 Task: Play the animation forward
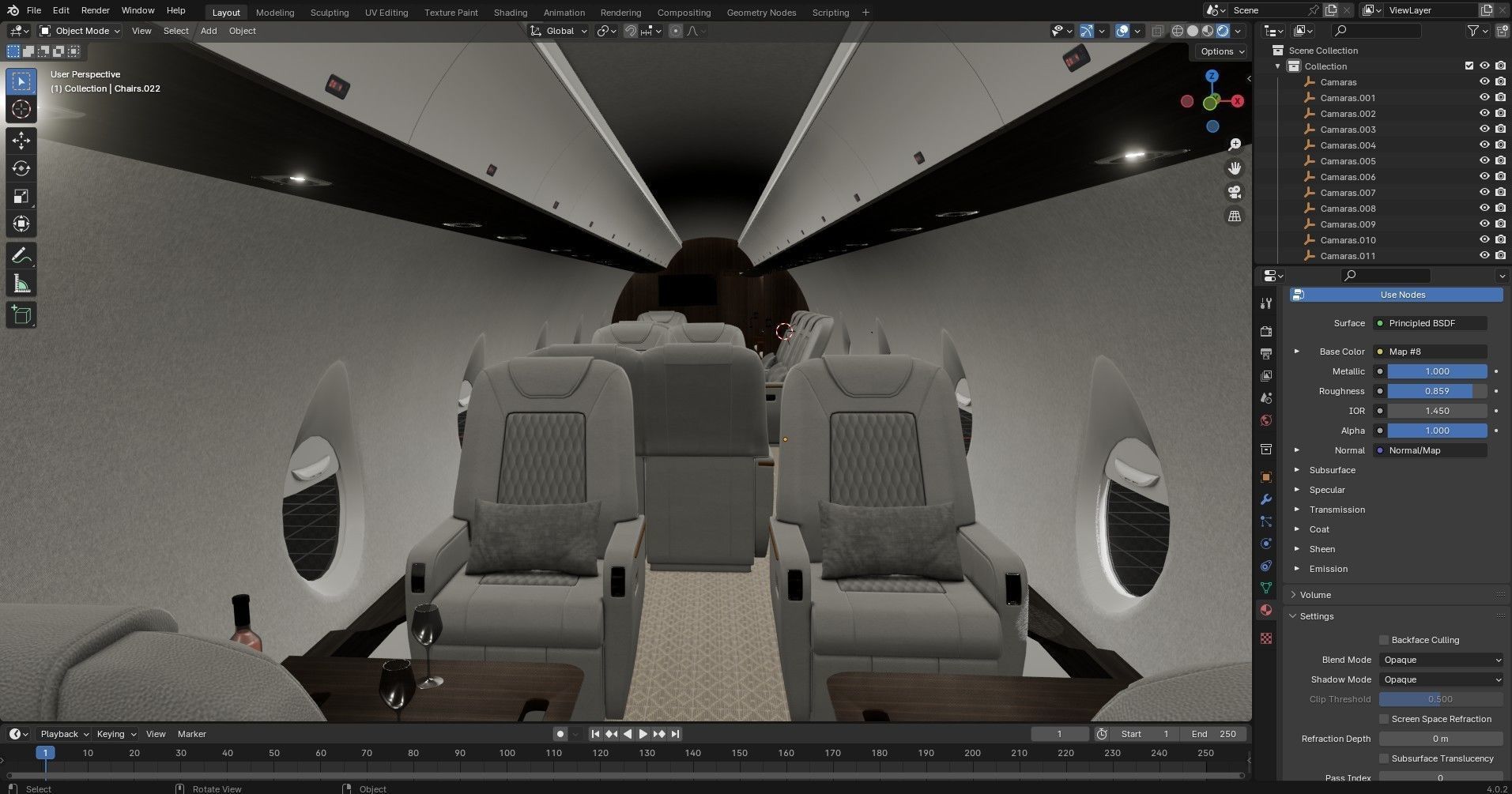(643, 734)
